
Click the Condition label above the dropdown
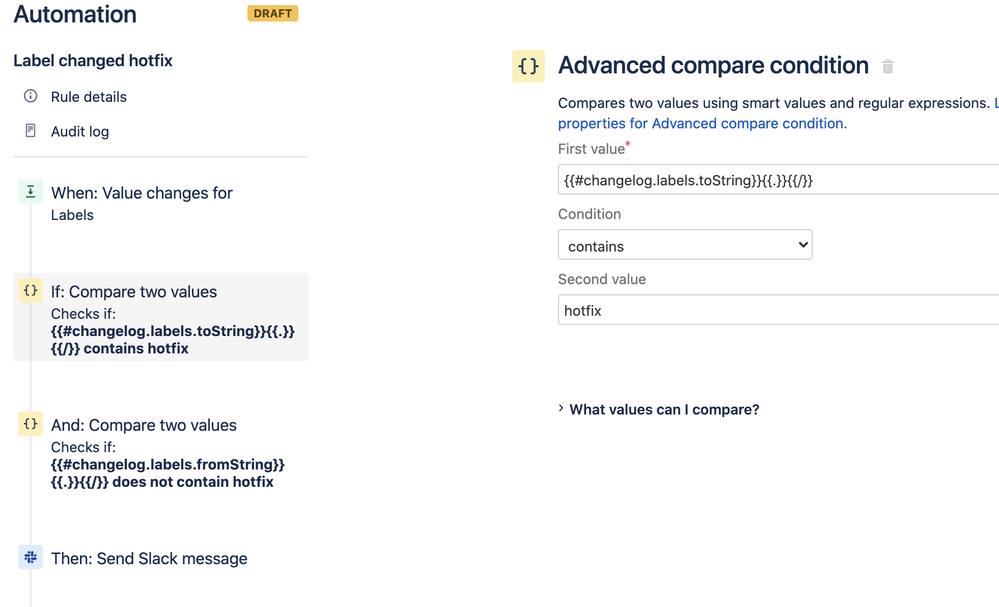[589, 214]
